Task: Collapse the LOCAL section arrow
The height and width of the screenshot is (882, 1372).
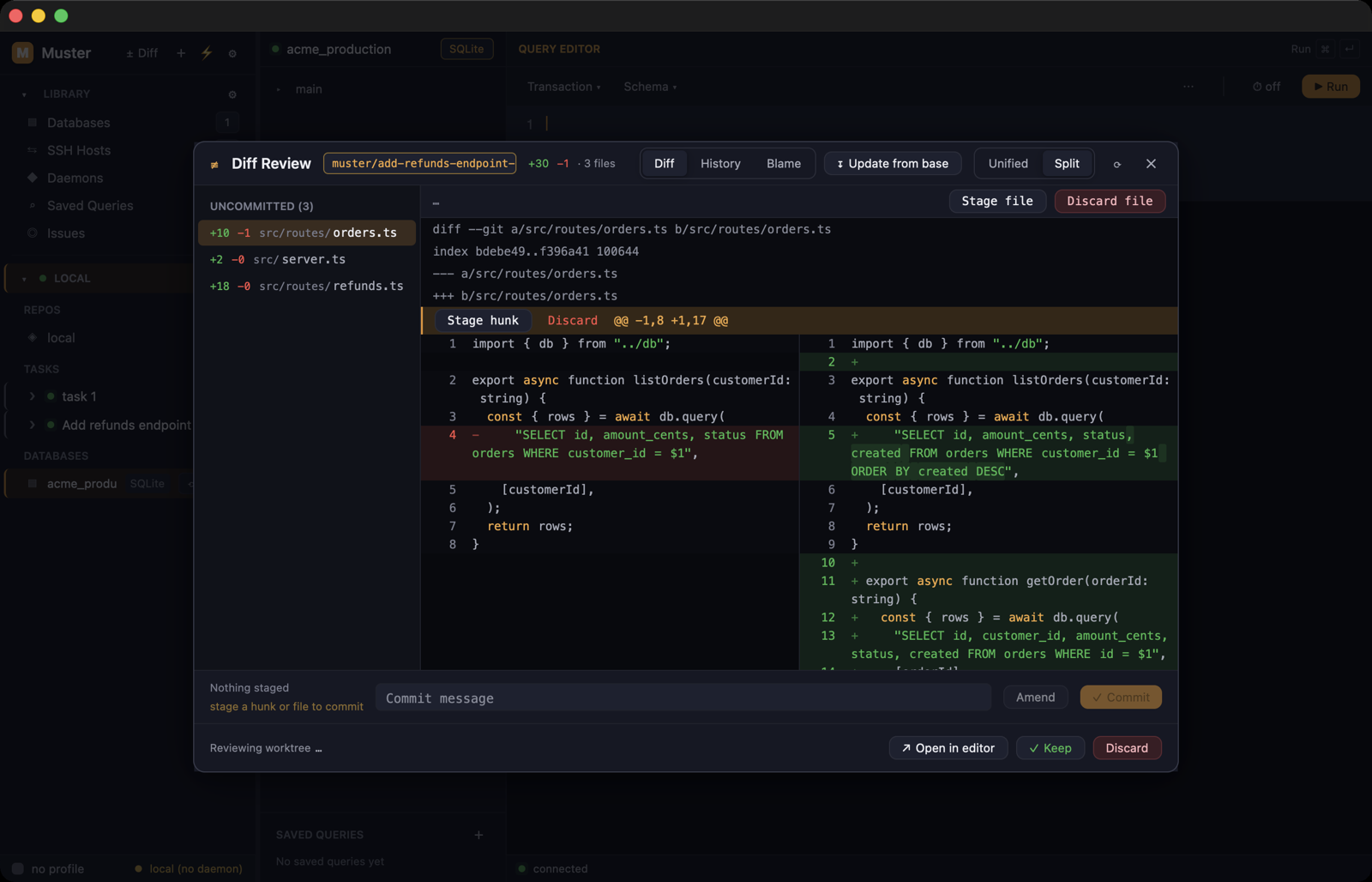Action: click(x=24, y=278)
